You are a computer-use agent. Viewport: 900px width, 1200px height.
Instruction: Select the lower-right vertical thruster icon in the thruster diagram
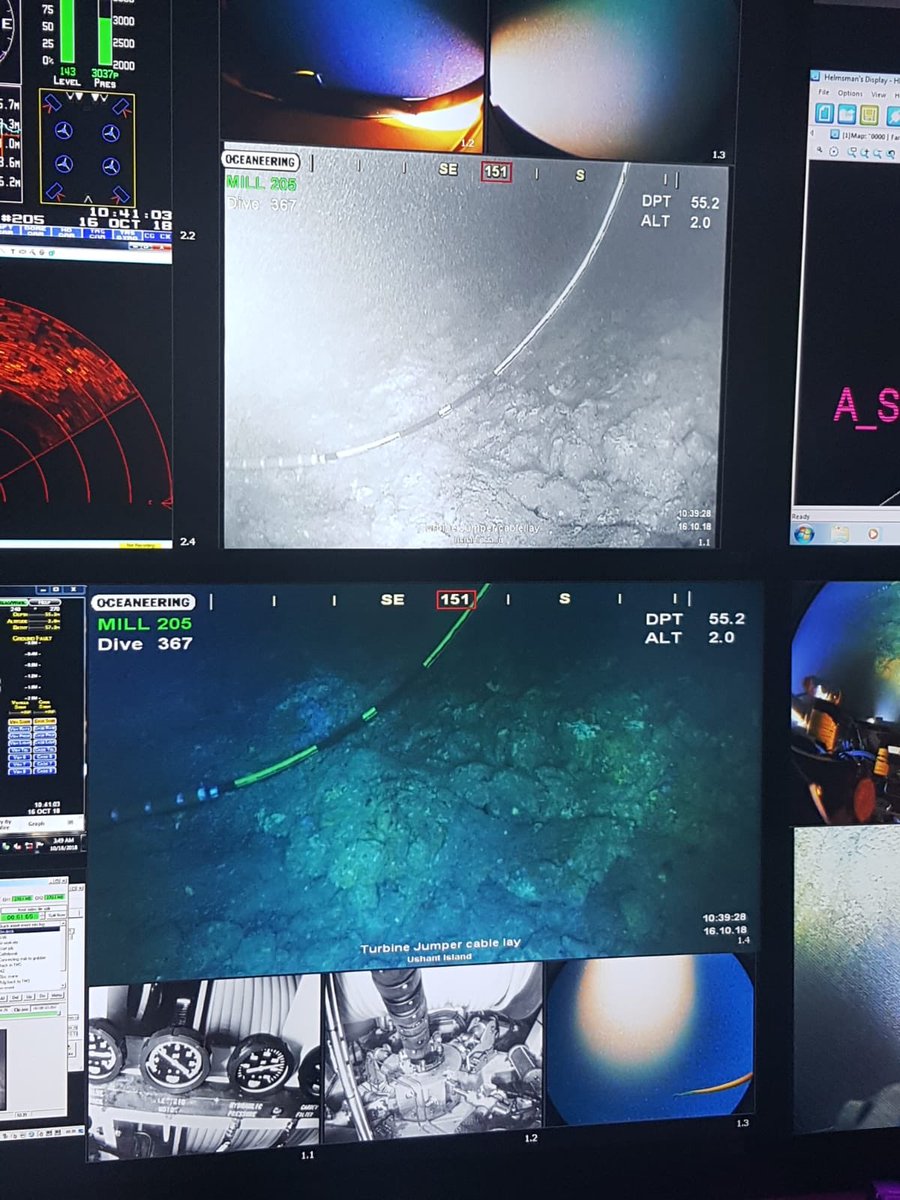(x=110, y=165)
